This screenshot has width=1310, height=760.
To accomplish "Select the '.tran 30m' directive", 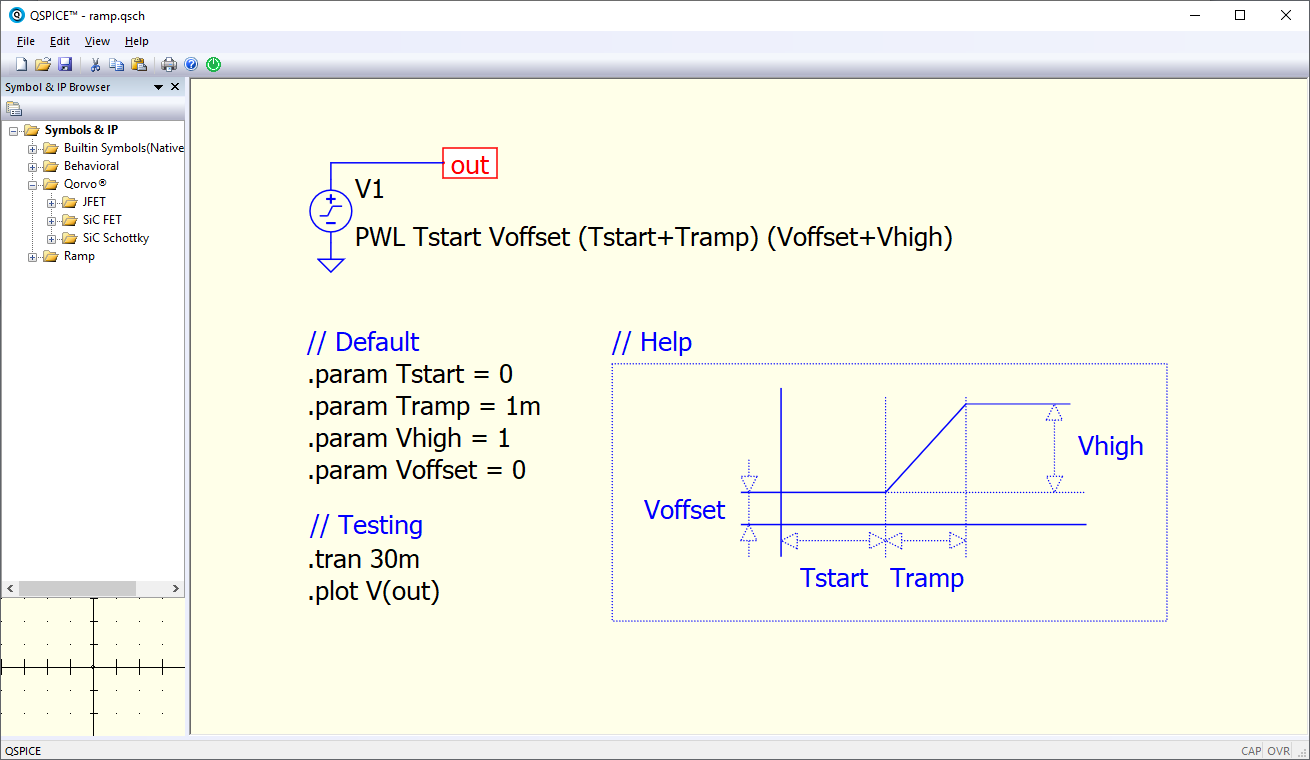I will pyautogui.click(x=364, y=558).
